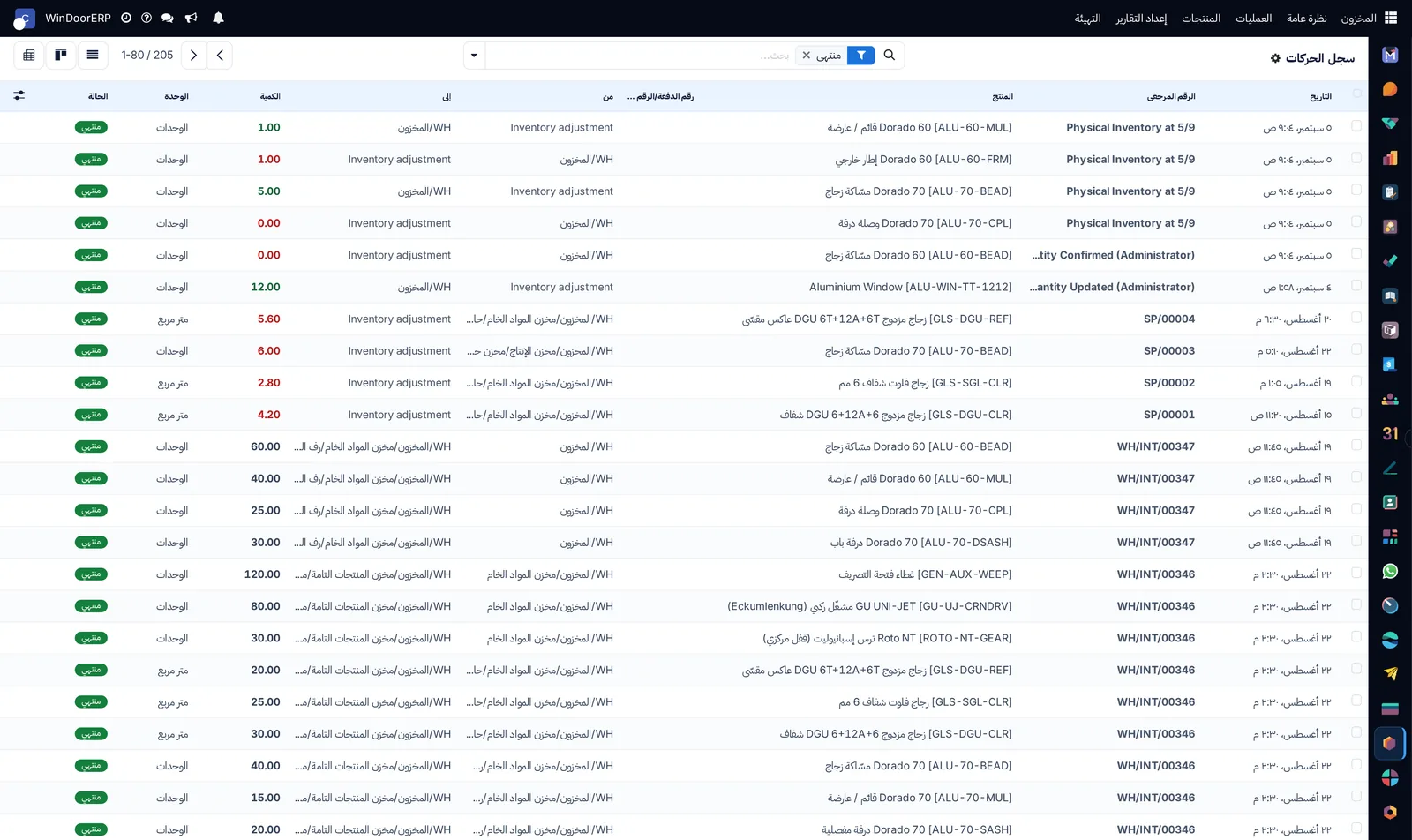Screen dimensions: 1412x840
Task: Open the chat conversations icon
Action: pos(168,18)
